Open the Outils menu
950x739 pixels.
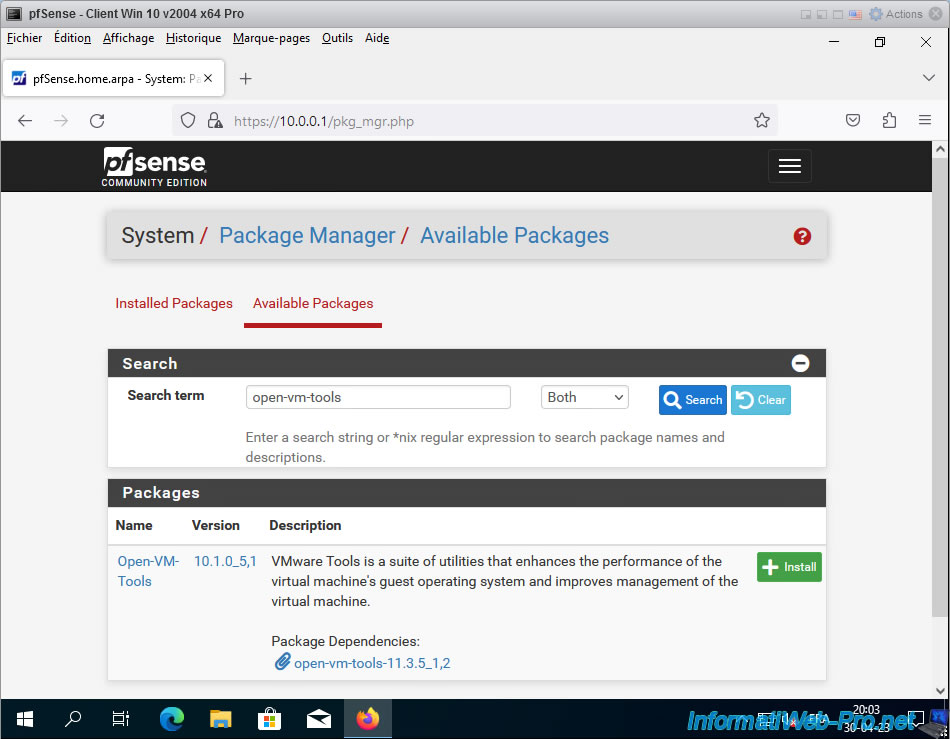(x=337, y=38)
